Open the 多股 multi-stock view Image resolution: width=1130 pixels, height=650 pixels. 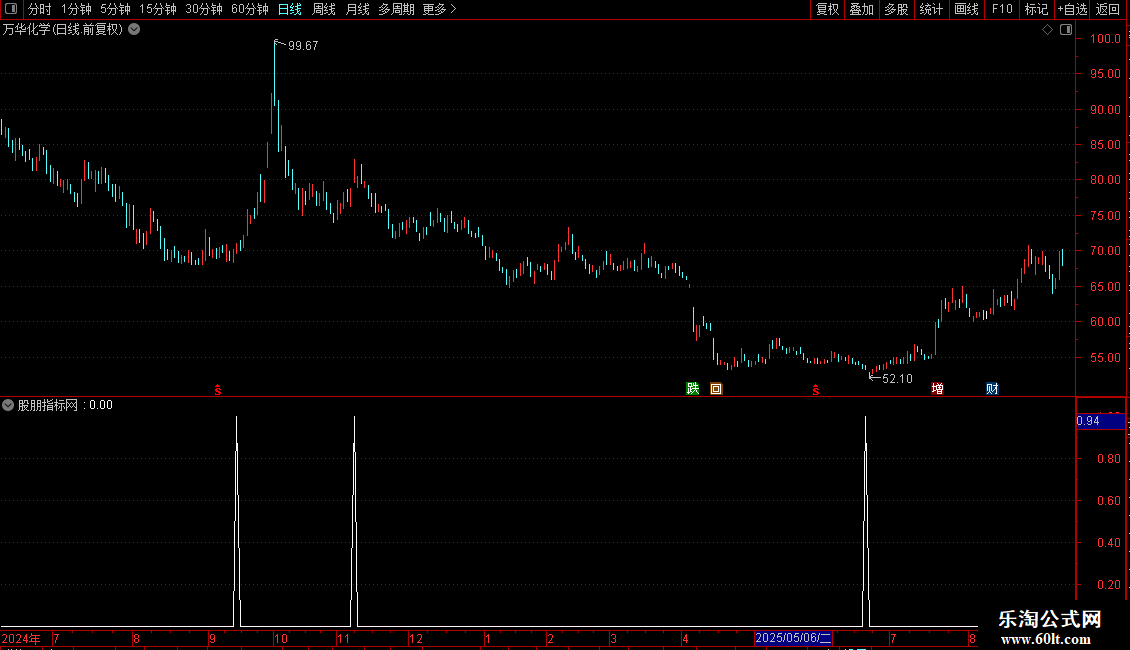pyautogui.click(x=896, y=9)
